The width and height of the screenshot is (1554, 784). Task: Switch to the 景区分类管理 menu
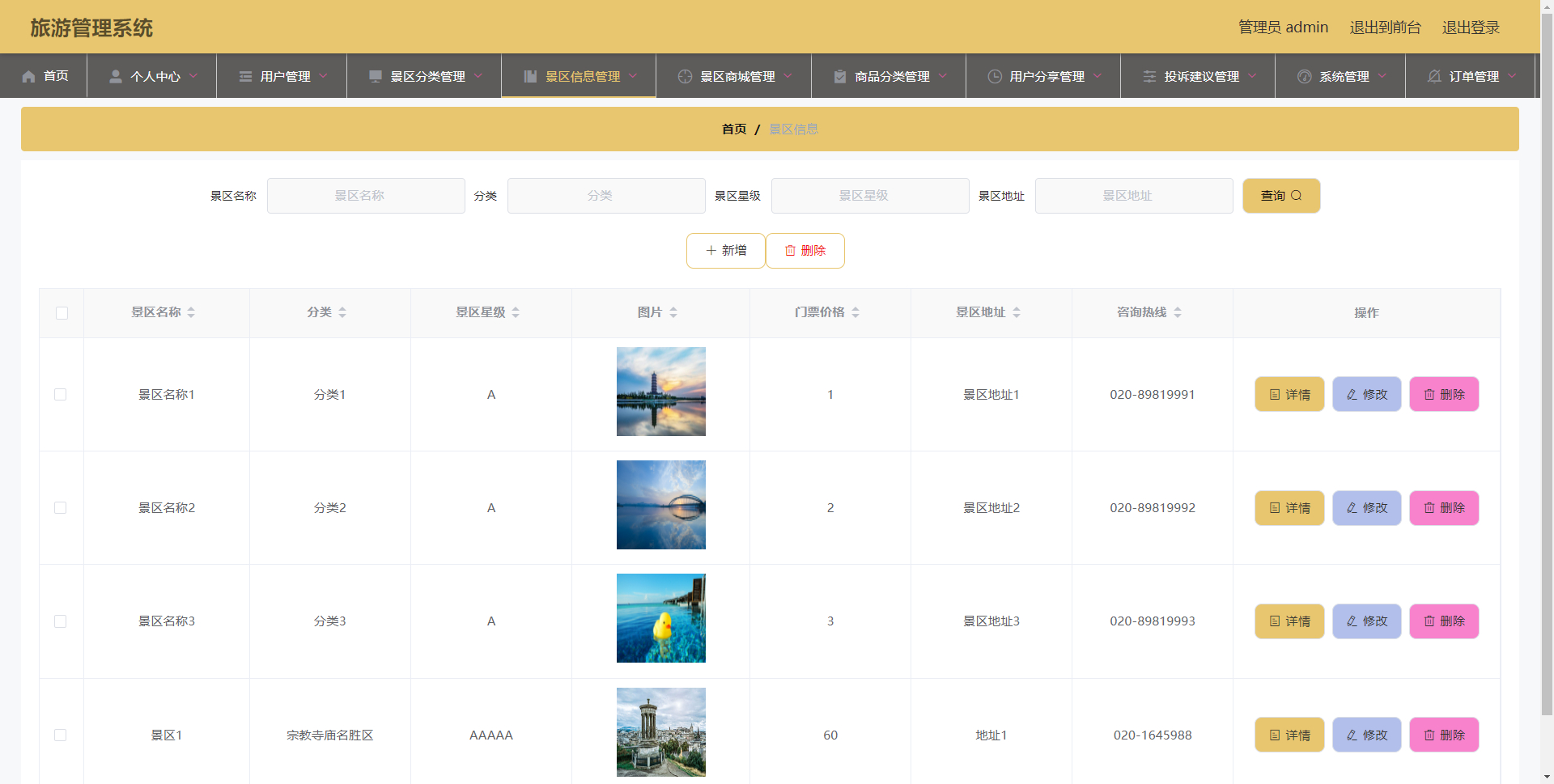tap(427, 76)
